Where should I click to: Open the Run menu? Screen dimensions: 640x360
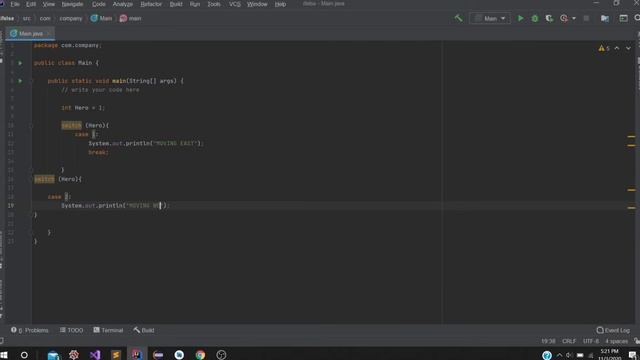pos(195,4)
